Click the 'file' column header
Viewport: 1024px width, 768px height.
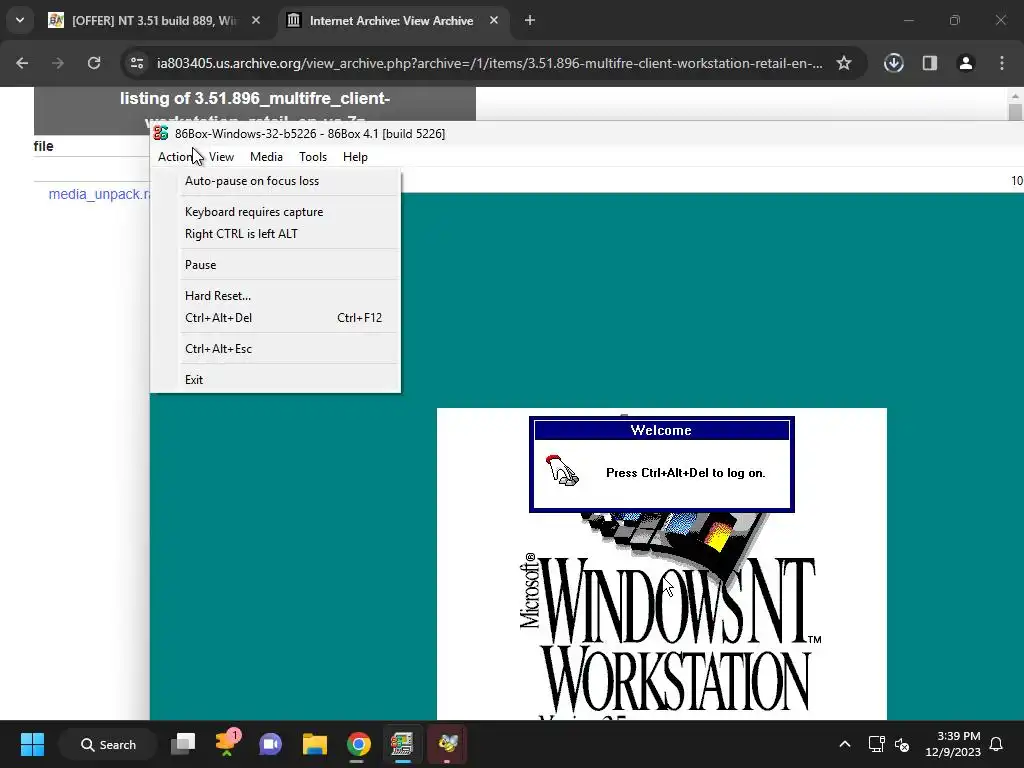(43, 146)
